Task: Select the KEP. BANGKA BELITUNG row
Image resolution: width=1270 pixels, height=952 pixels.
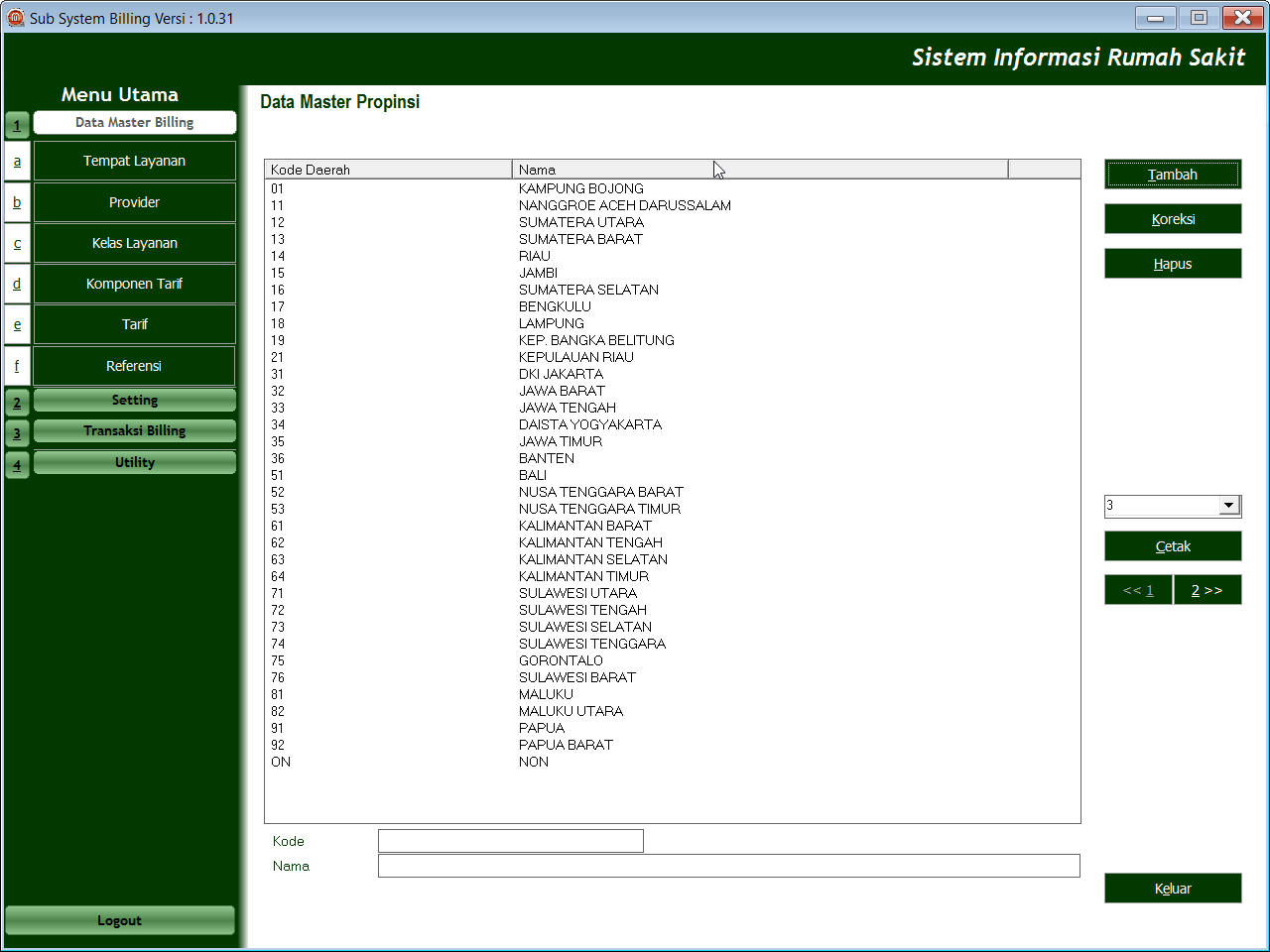Action: [x=672, y=340]
